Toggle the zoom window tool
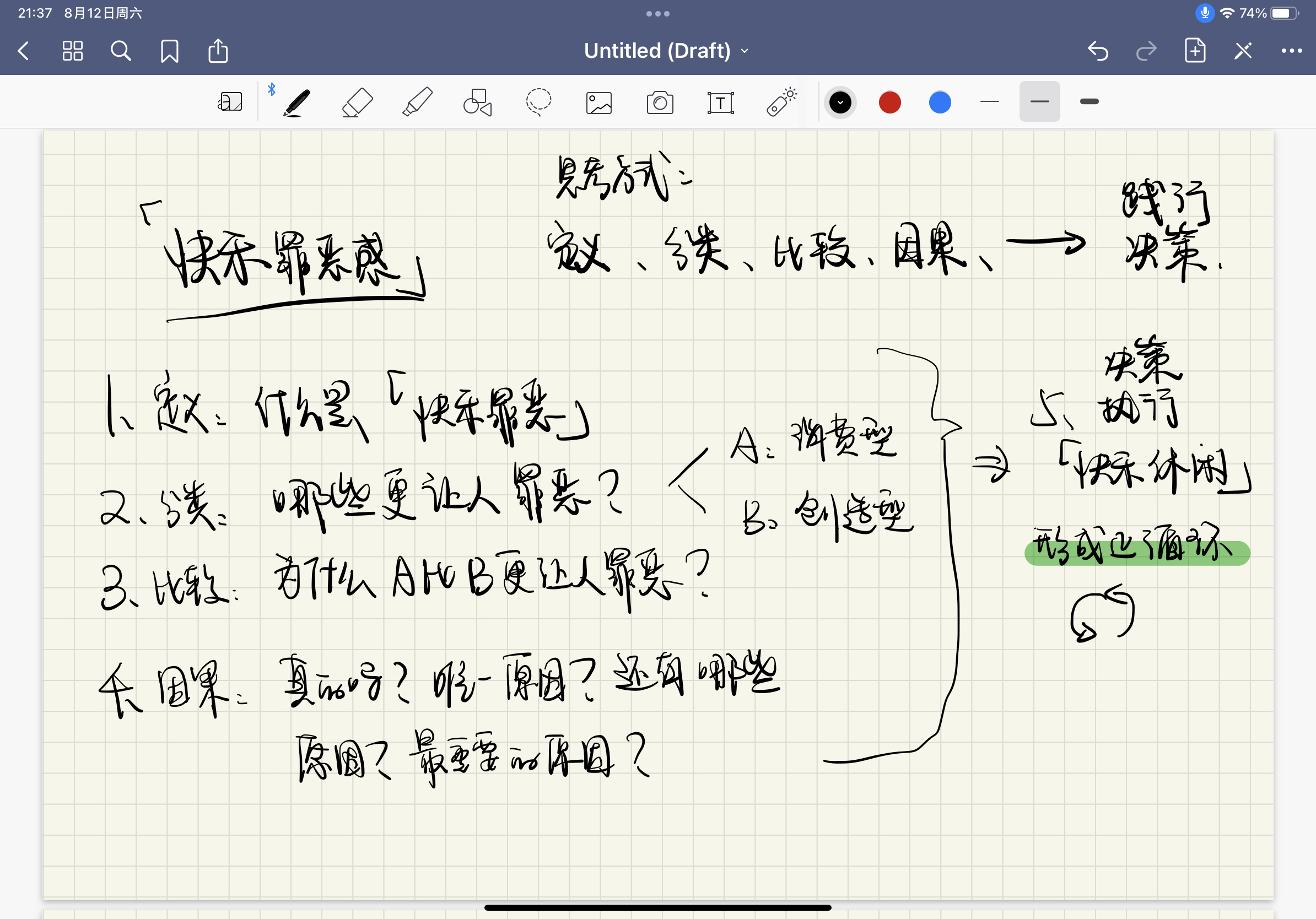Viewport: 1316px width, 919px height. point(230,102)
